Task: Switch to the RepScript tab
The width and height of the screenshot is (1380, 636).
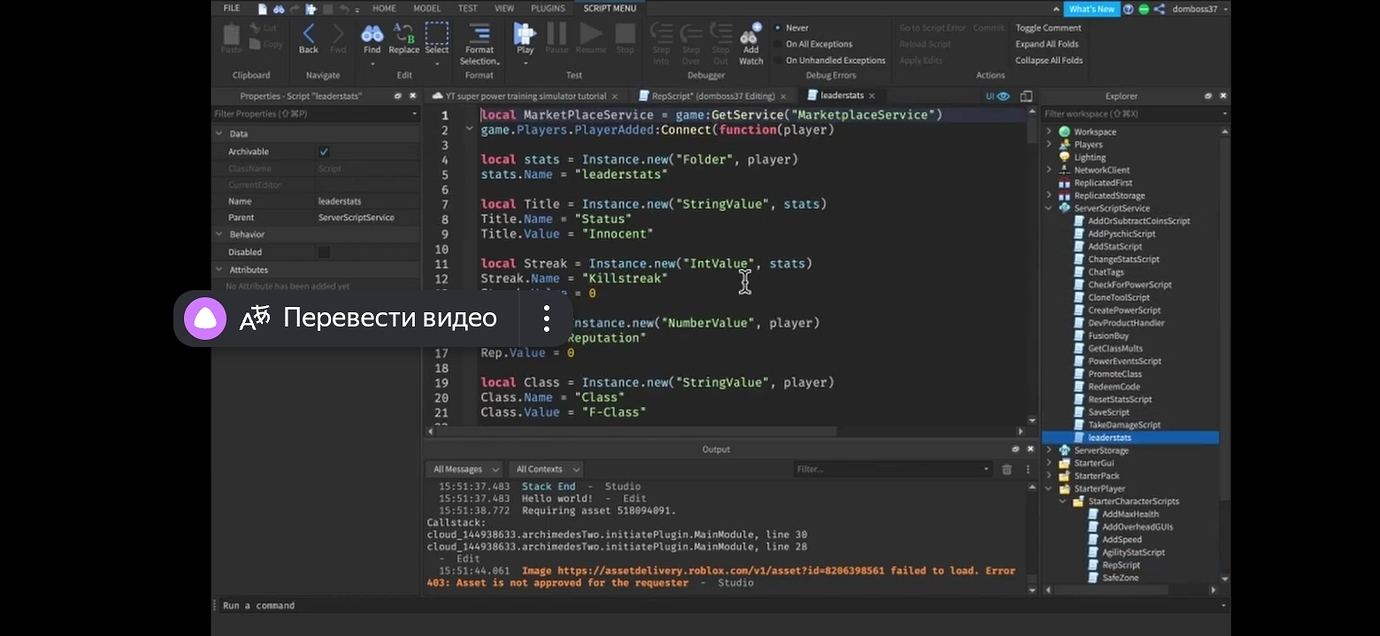Action: coord(712,95)
